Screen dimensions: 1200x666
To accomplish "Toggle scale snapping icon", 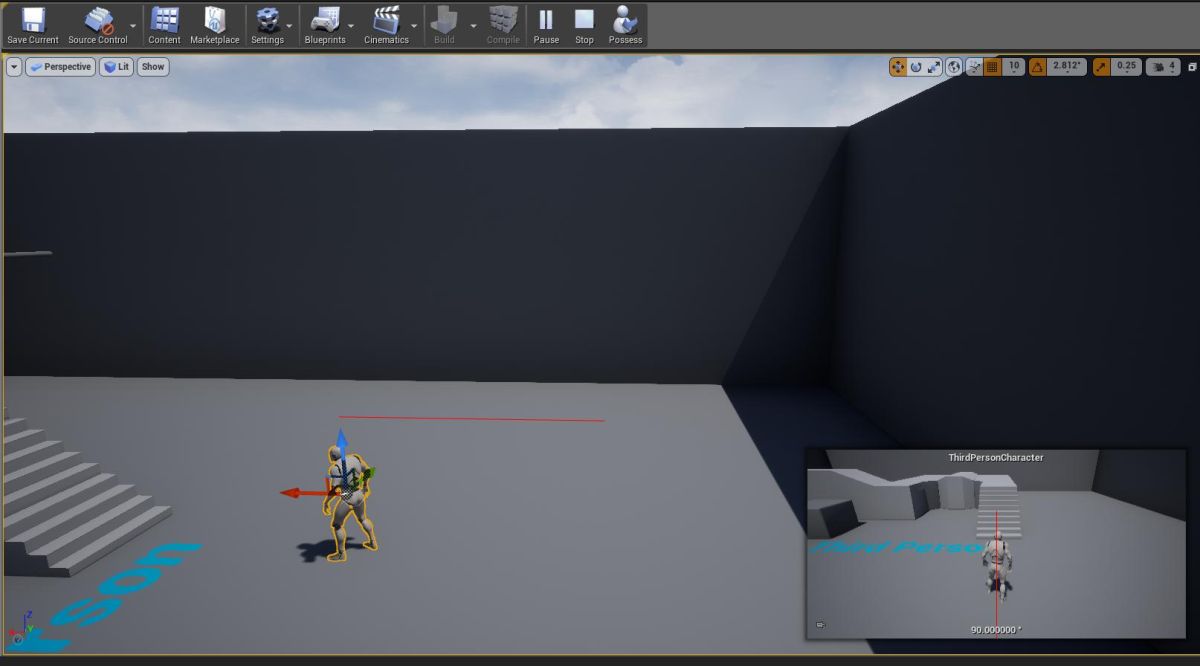I will tap(1101, 67).
